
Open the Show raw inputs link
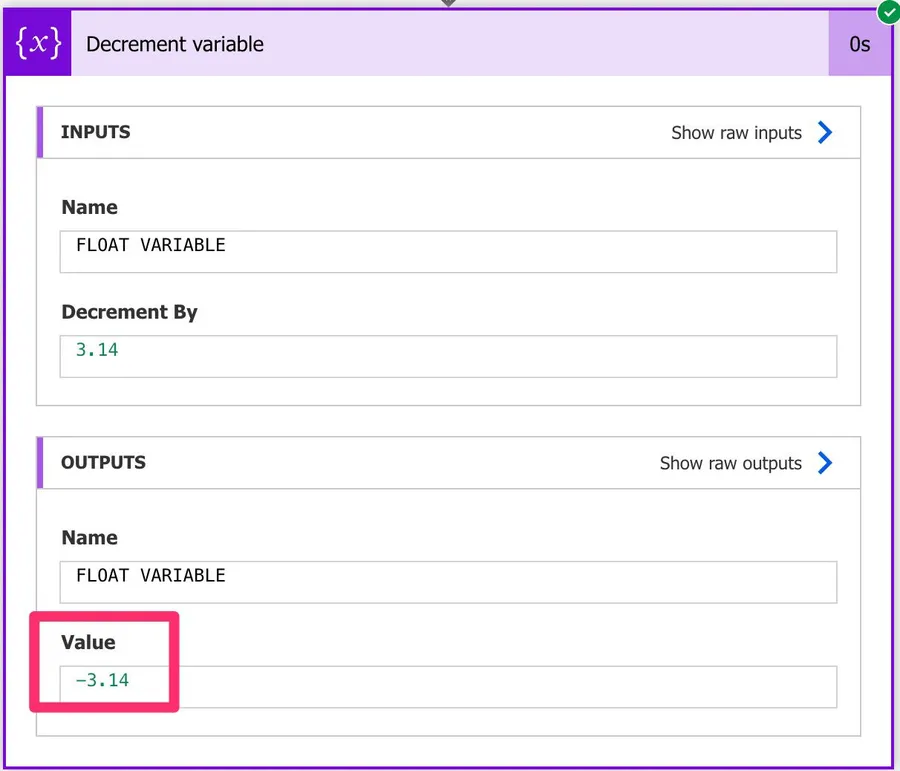[x=736, y=133]
